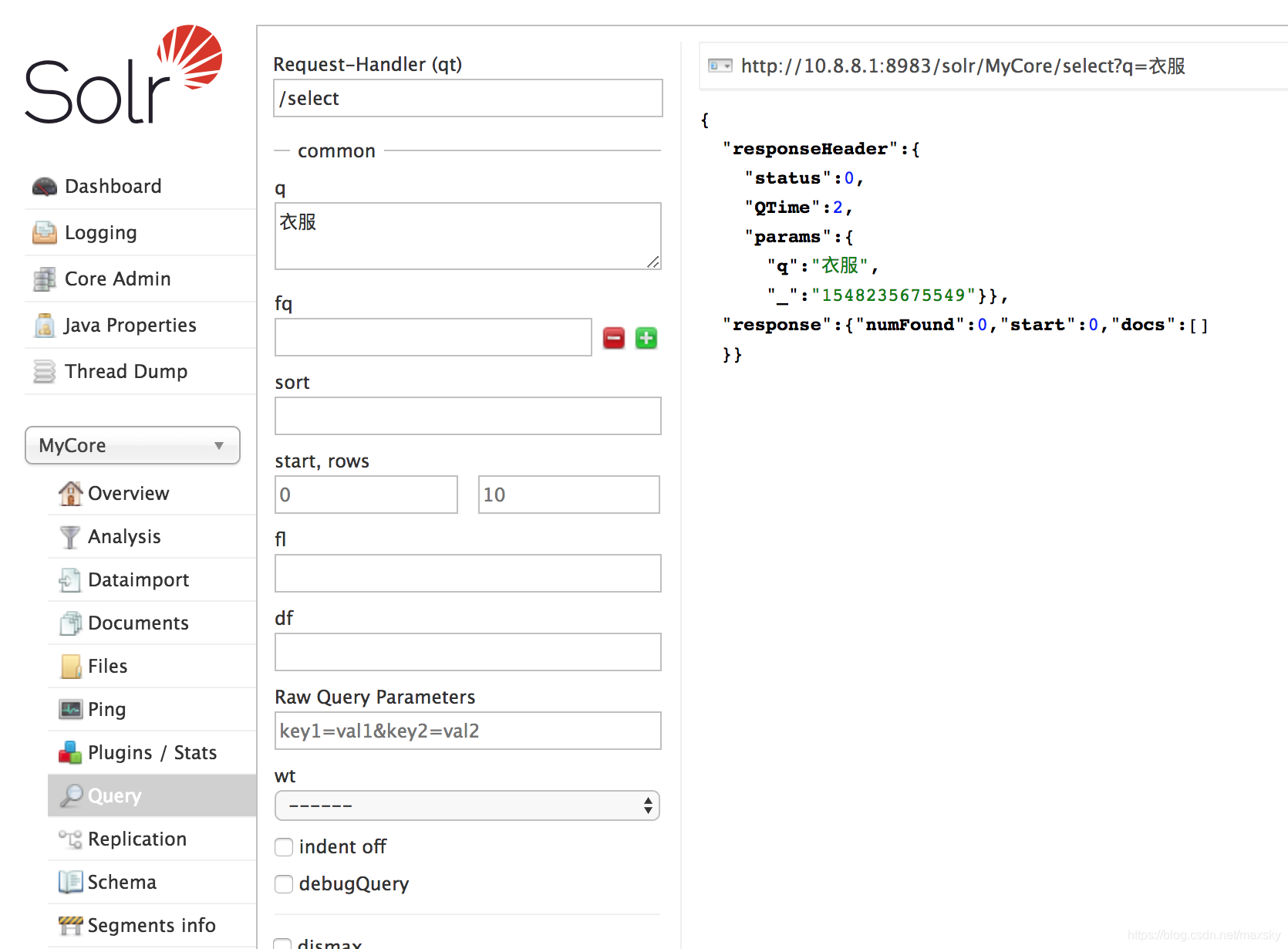Viewport: 1288px width, 949px height.
Task: Open Java Properties section
Action: click(x=130, y=326)
